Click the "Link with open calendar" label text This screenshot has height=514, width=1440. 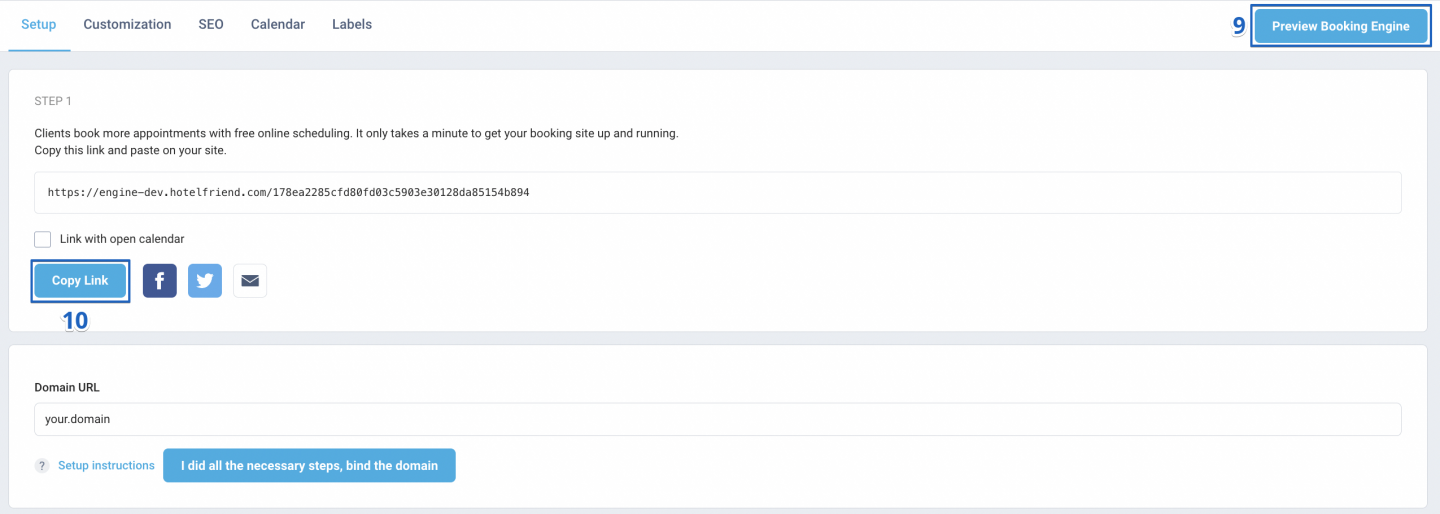[x=122, y=239]
